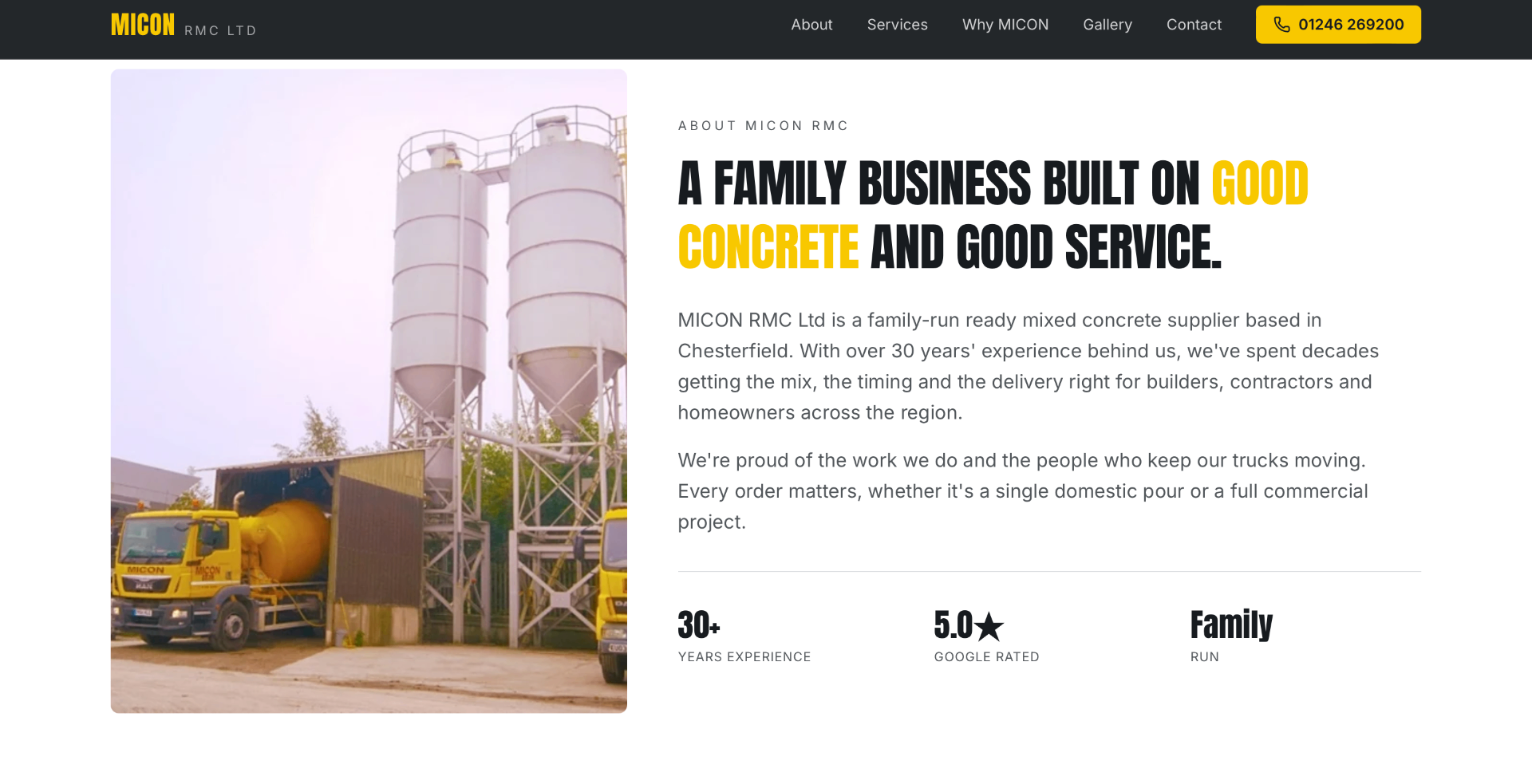This screenshot has width=1532, height=784.
Task: Call 01246 269200 via yellow button
Action: (x=1338, y=25)
